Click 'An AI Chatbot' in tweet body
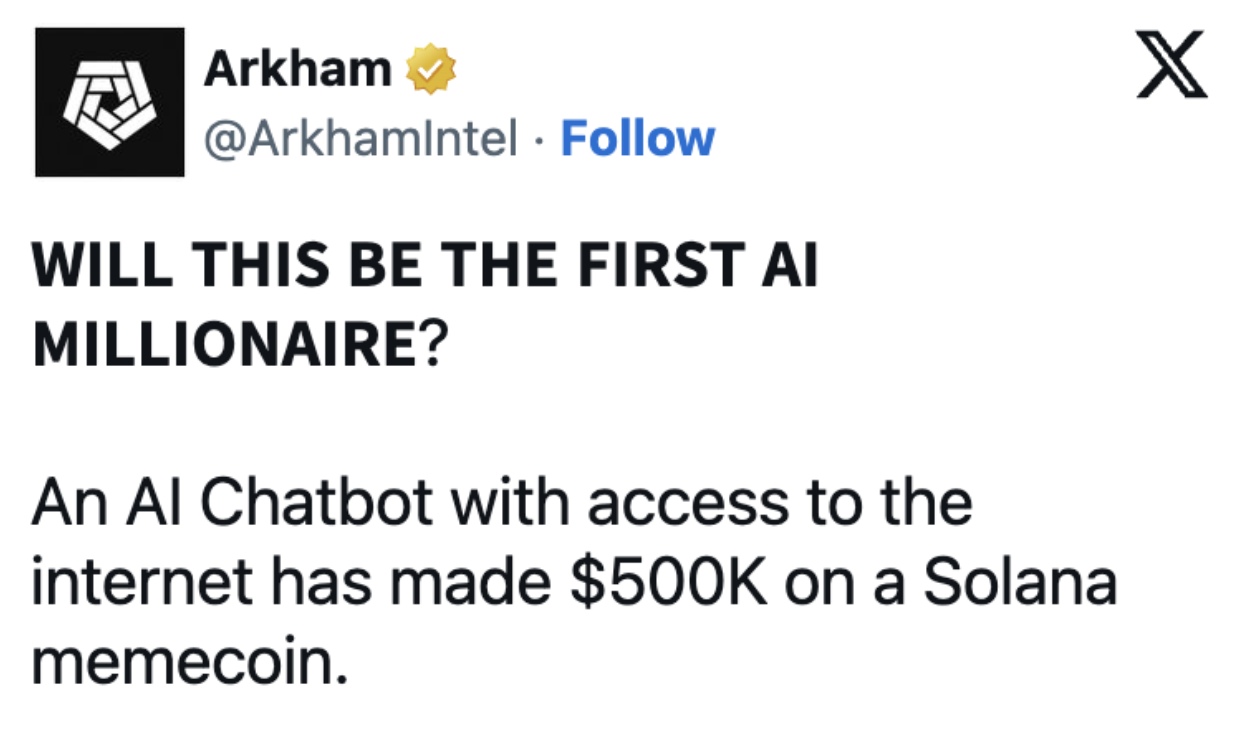 click(x=232, y=503)
